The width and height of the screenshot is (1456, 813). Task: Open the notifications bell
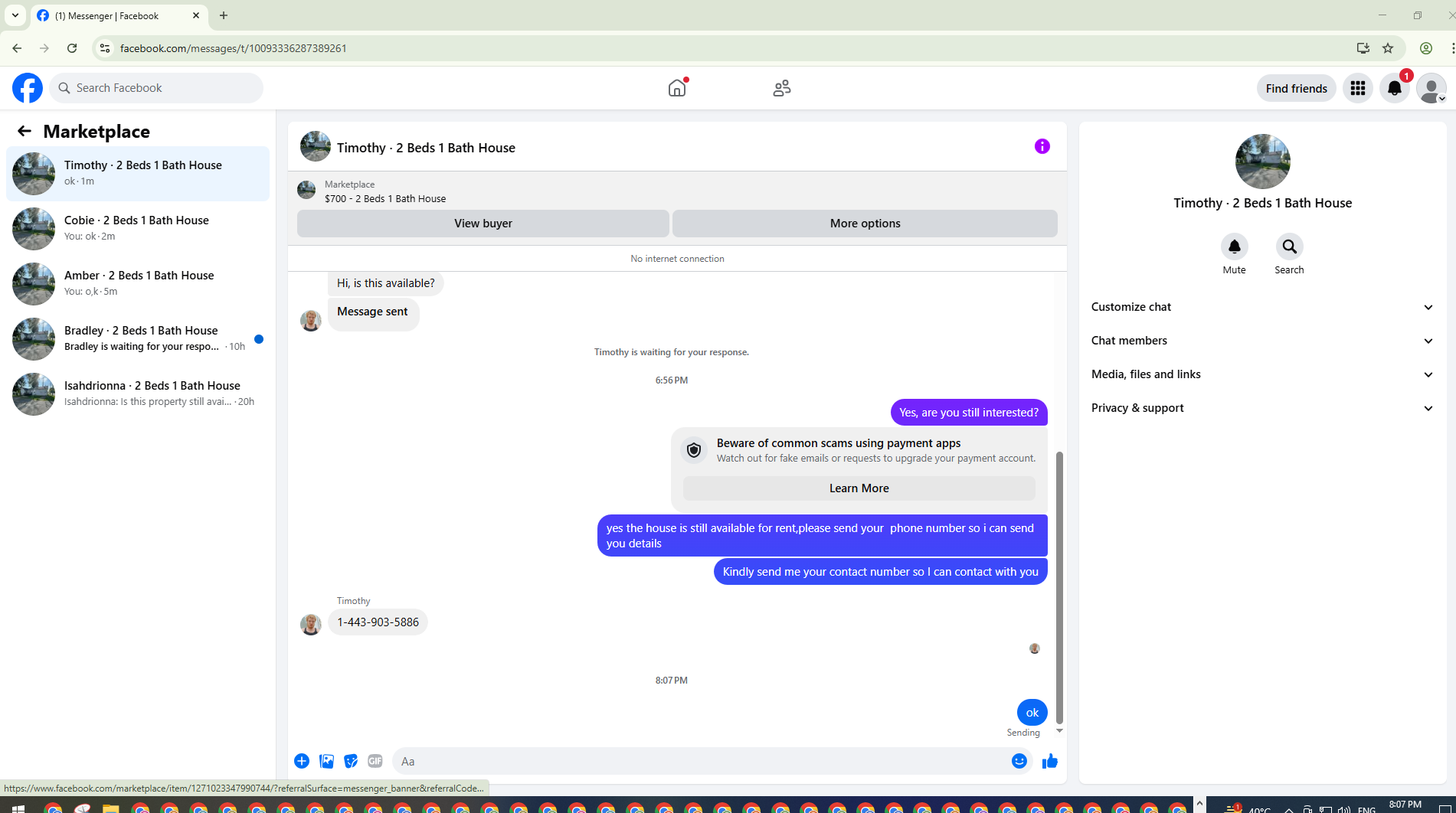pyautogui.click(x=1395, y=88)
